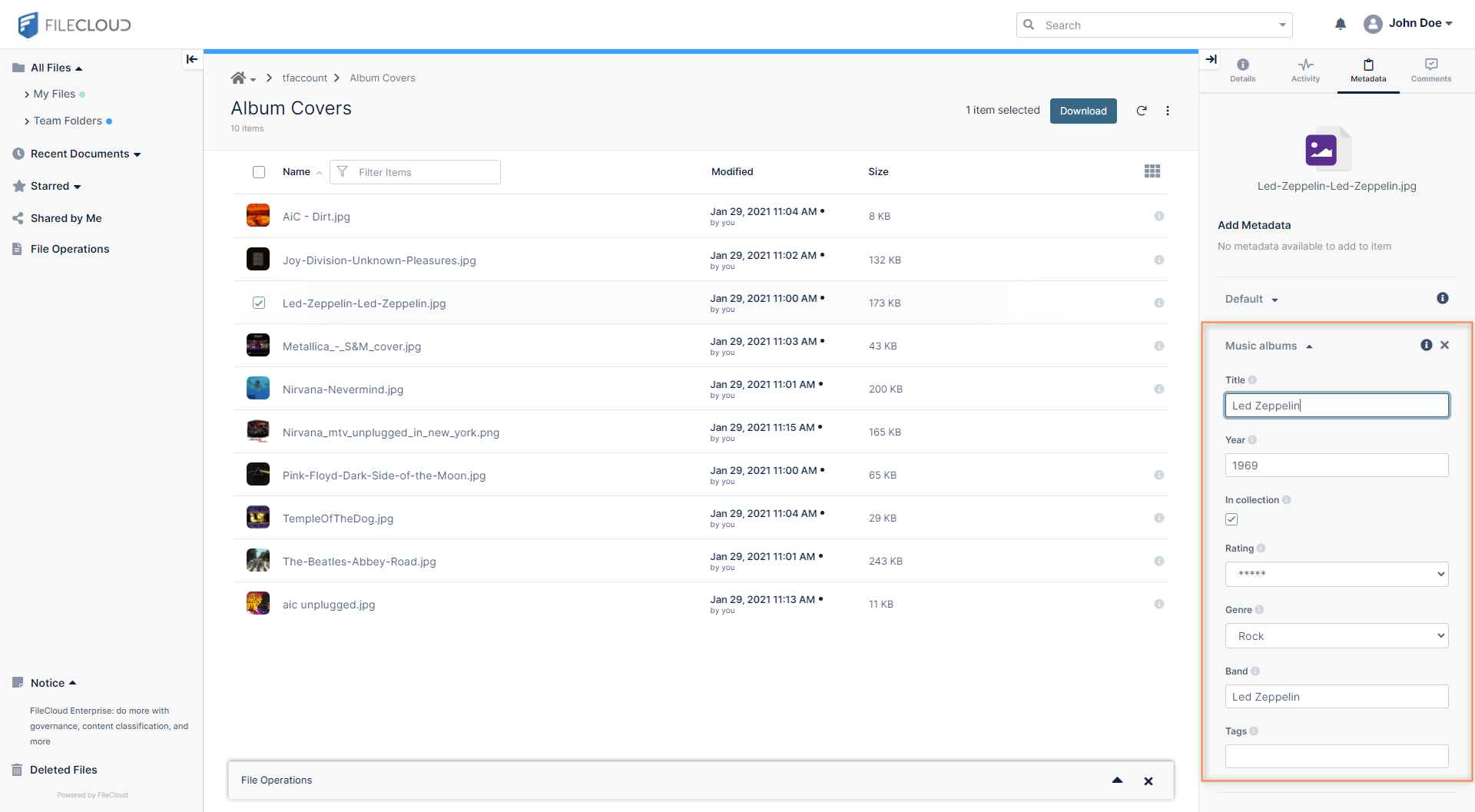1475x812 pixels.
Task: Click the Year field showing 1969
Action: [x=1337, y=466]
